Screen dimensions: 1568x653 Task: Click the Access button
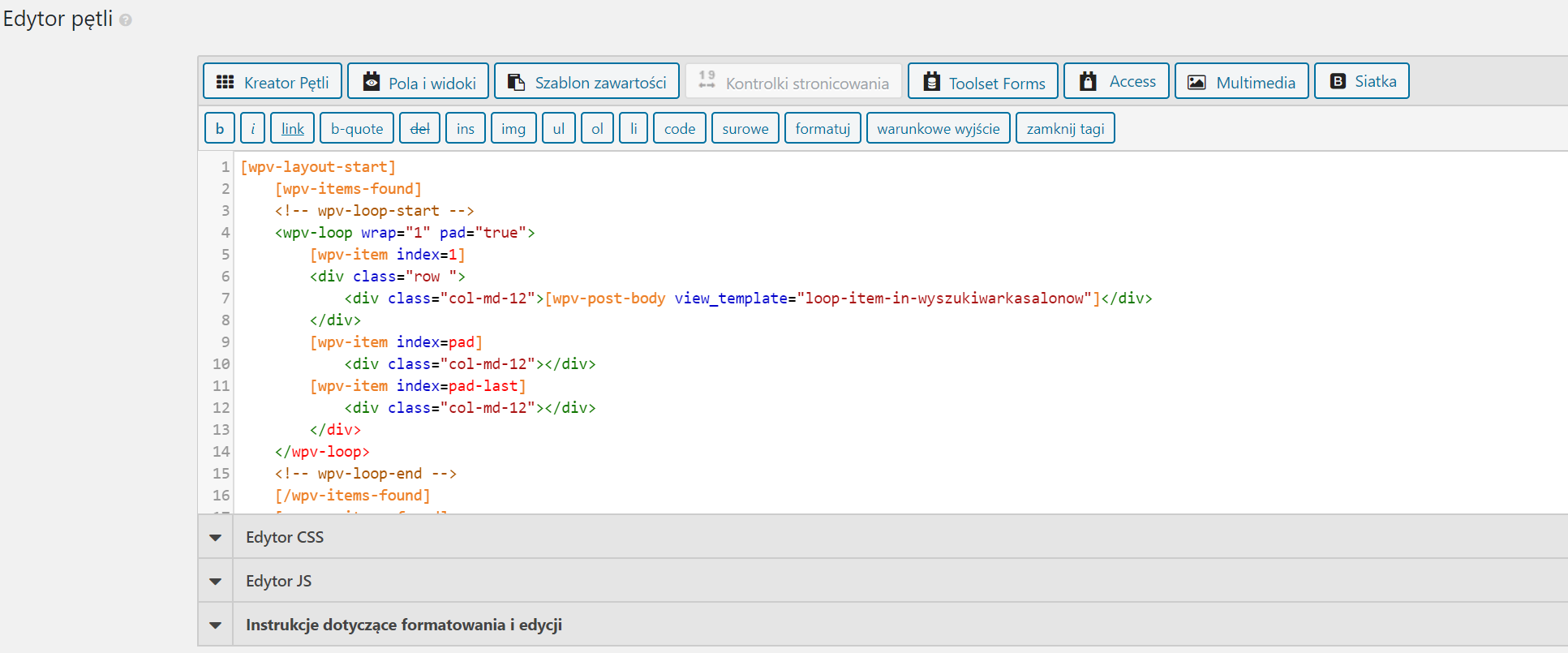coord(1117,81)
